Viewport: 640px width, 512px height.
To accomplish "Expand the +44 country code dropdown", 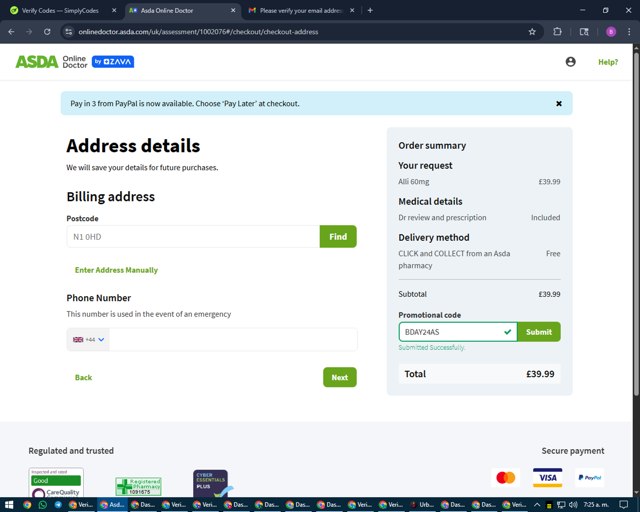I will click(88, 339).
